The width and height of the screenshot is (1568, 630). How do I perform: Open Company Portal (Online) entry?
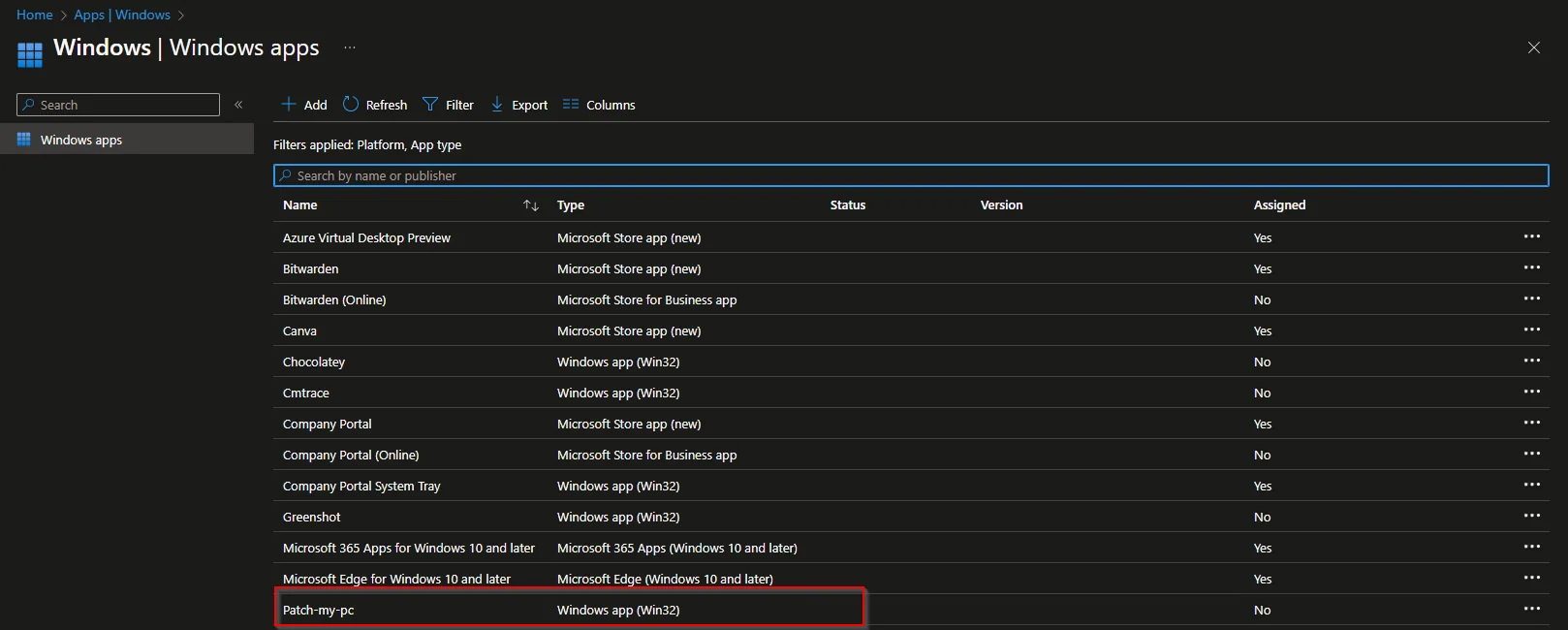point(351,455)
